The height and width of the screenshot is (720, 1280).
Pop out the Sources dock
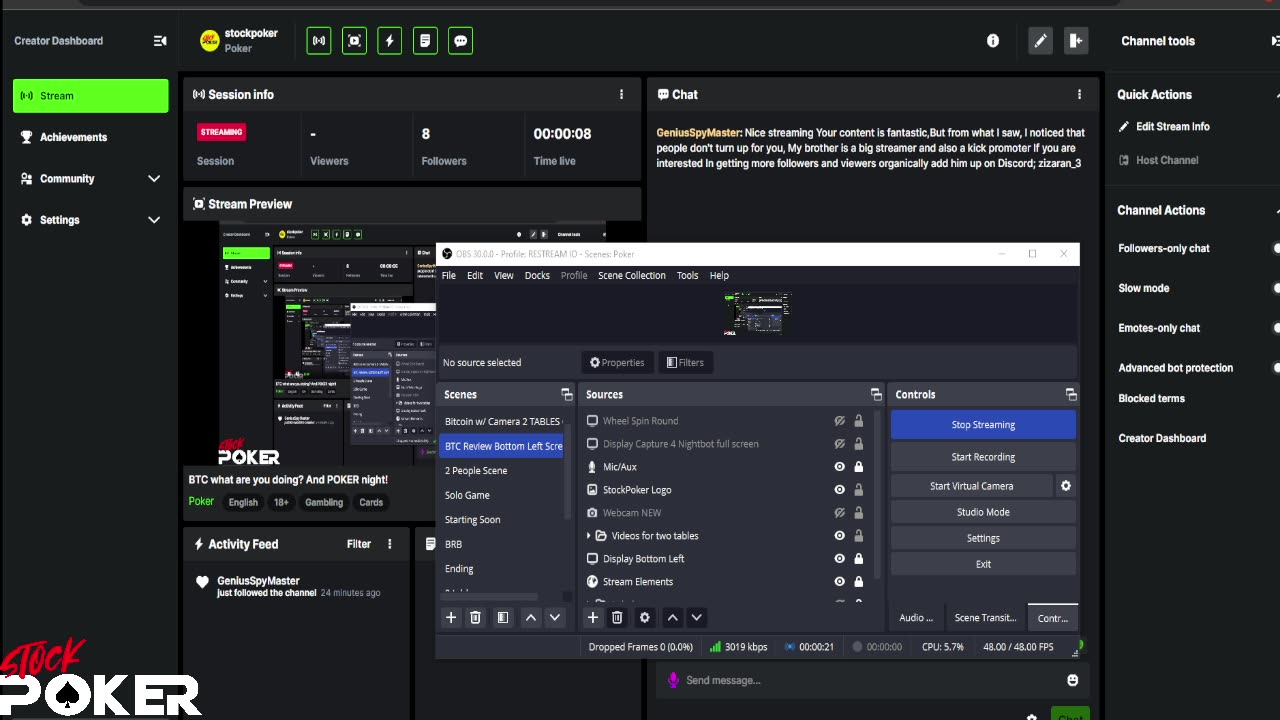(x=876, y=394)
